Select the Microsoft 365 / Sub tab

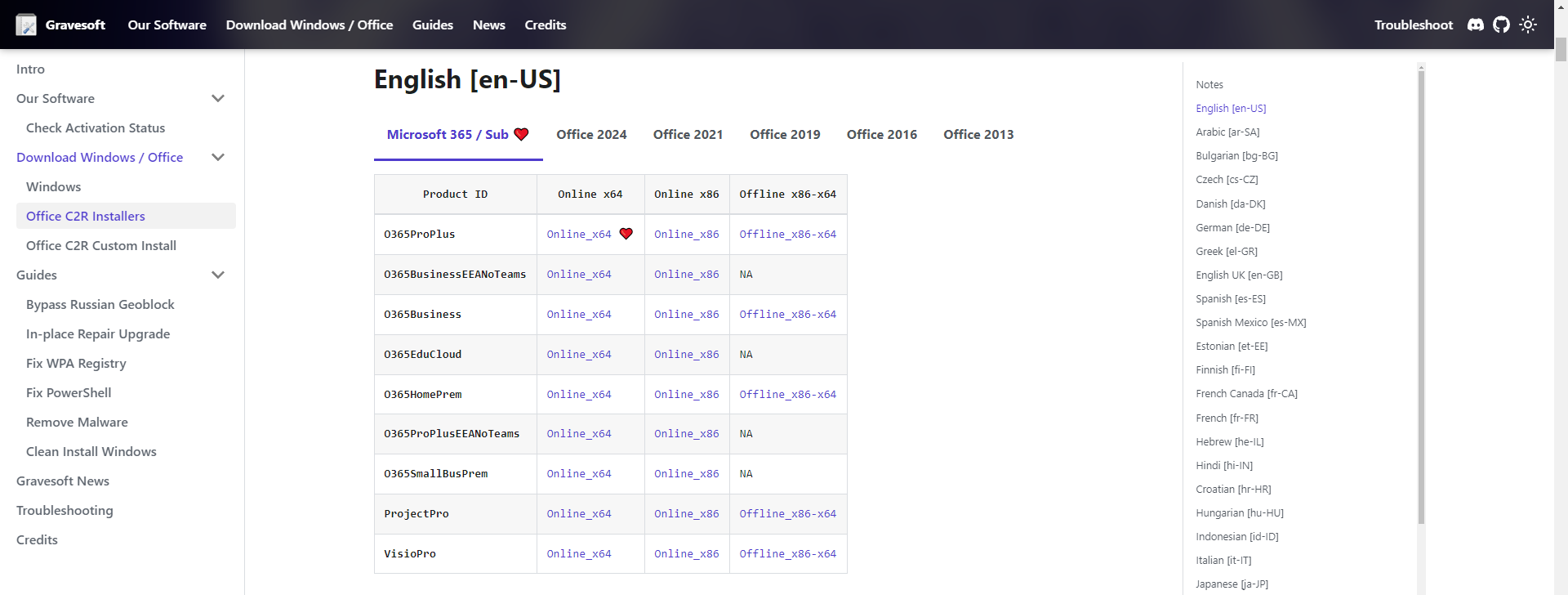click(x=458, y=135)
